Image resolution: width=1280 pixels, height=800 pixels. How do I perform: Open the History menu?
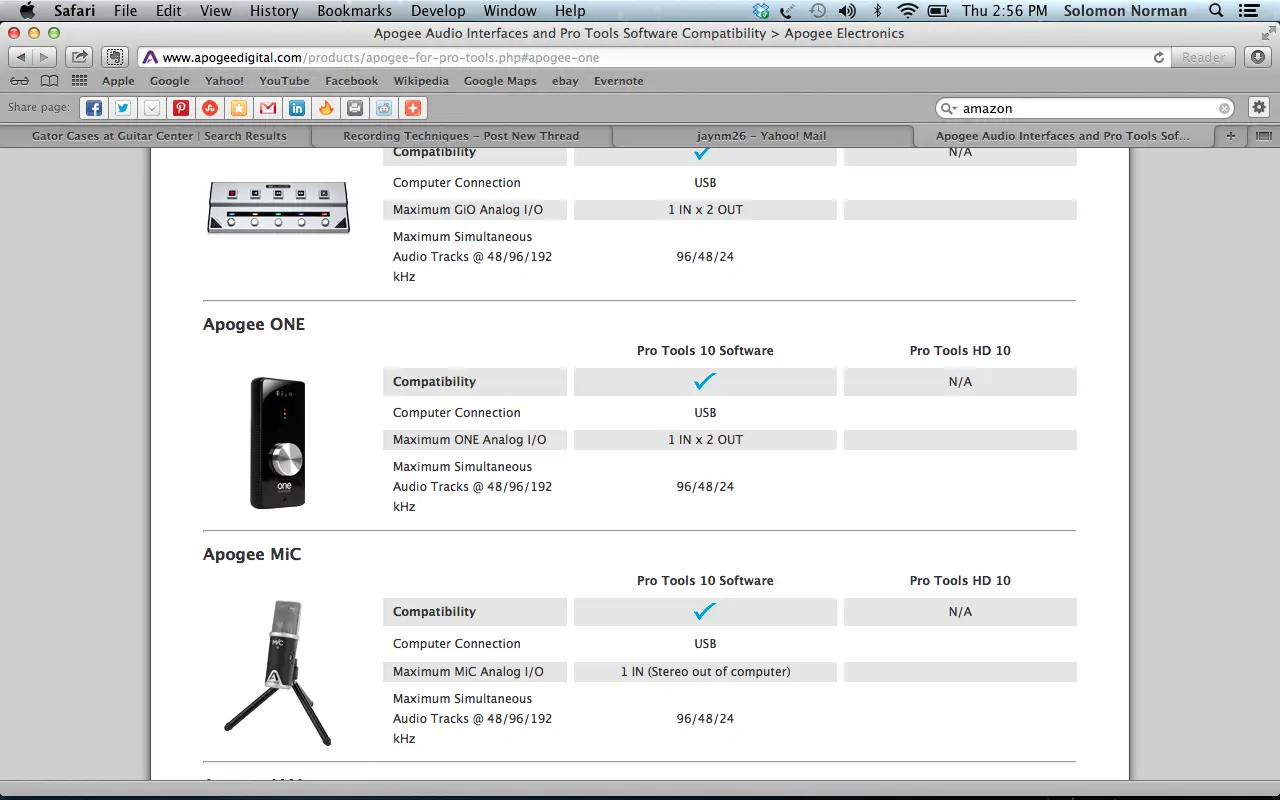274,11
